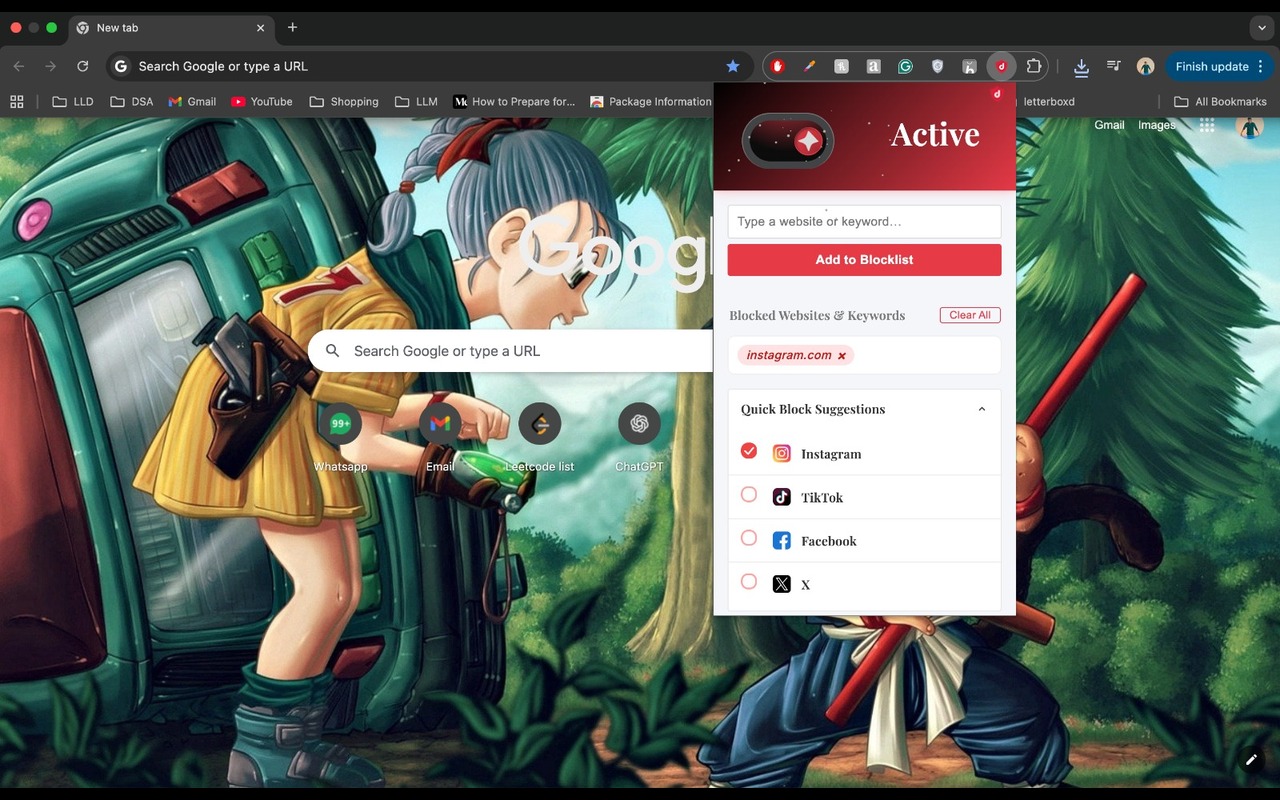1280x800 pixels.
Task: Open All Bookmarks folder
Action: 1220,101
